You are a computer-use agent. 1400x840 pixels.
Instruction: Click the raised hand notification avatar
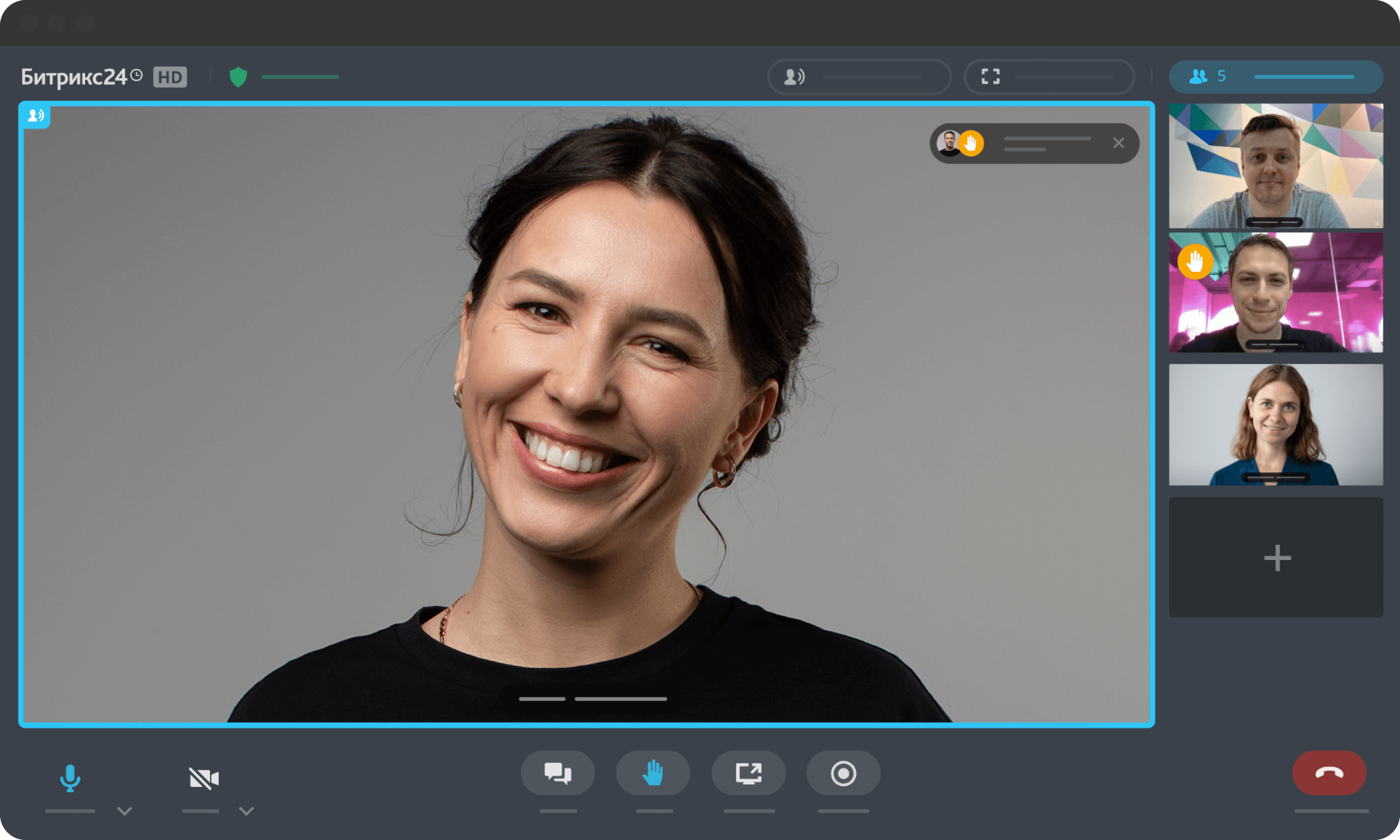pyautogui.click(x=948, y=143)
